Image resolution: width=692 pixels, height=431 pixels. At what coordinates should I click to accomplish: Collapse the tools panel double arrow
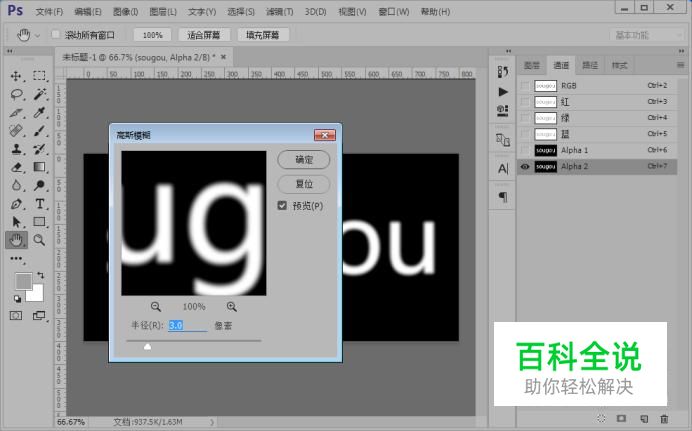click(10, 51)
